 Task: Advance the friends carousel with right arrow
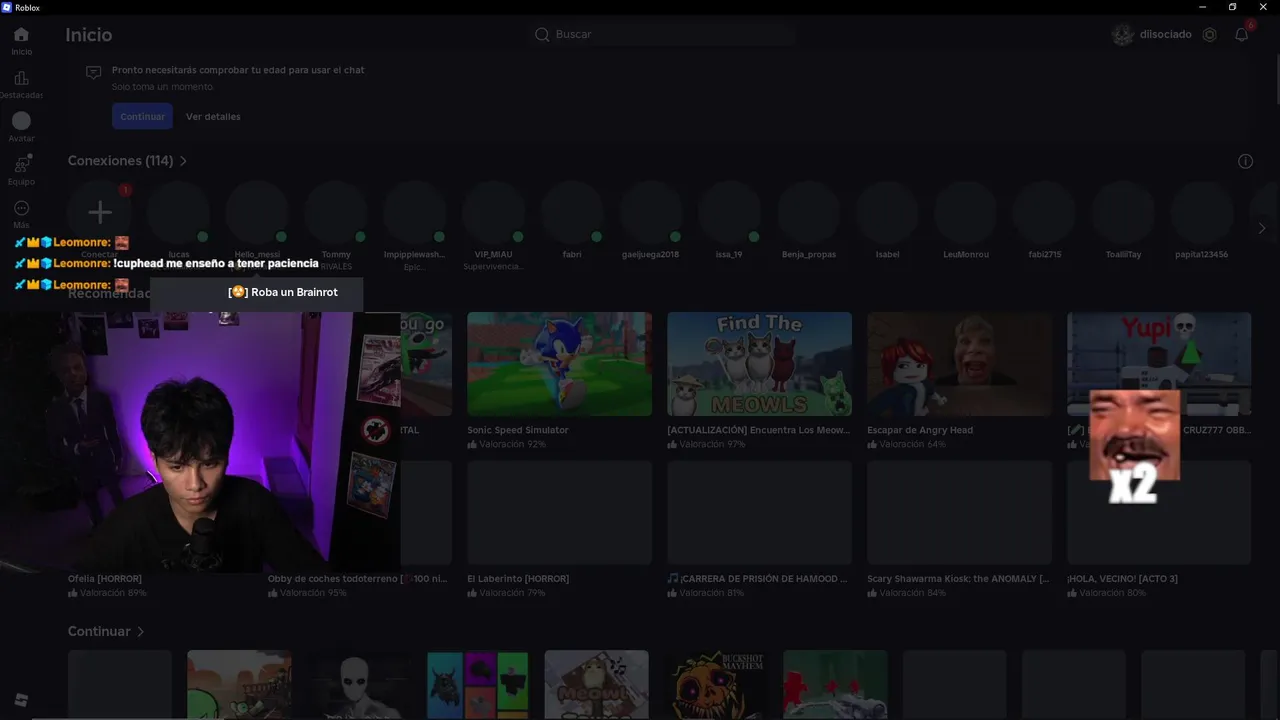click(x=1262, y=228)
